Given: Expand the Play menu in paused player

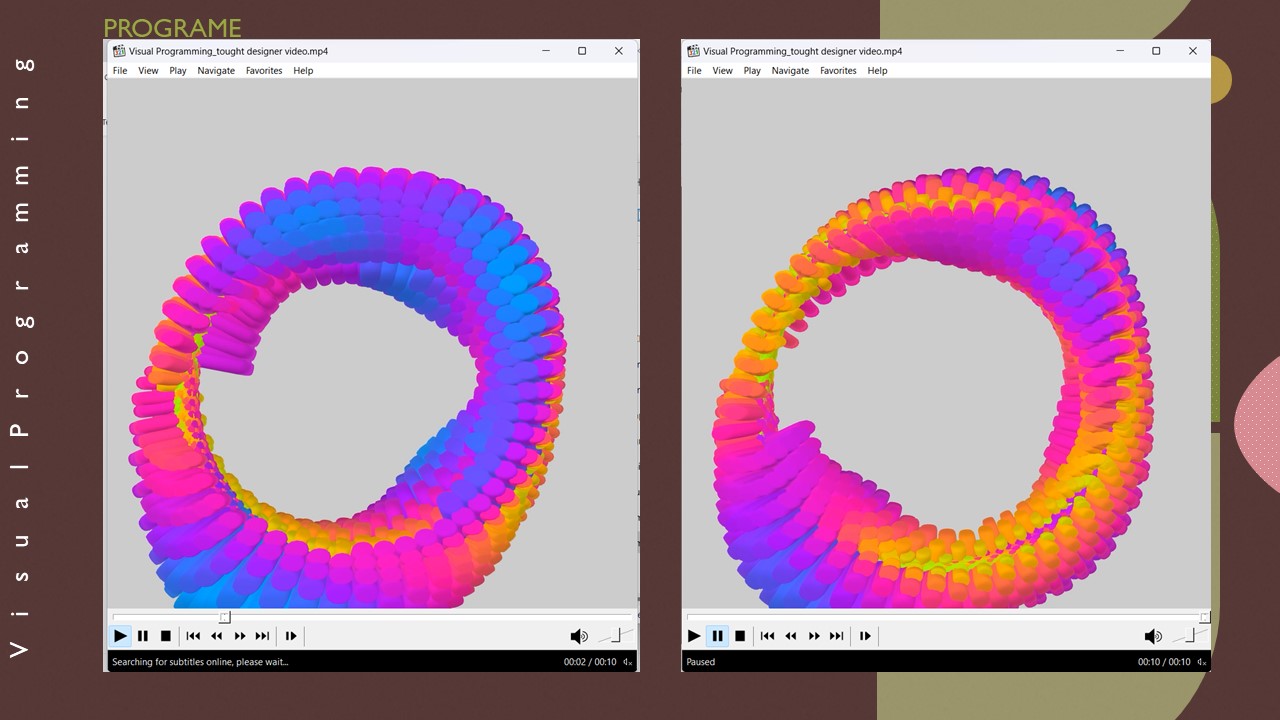Looking at the screenshot, I should (x=752, y=71).
